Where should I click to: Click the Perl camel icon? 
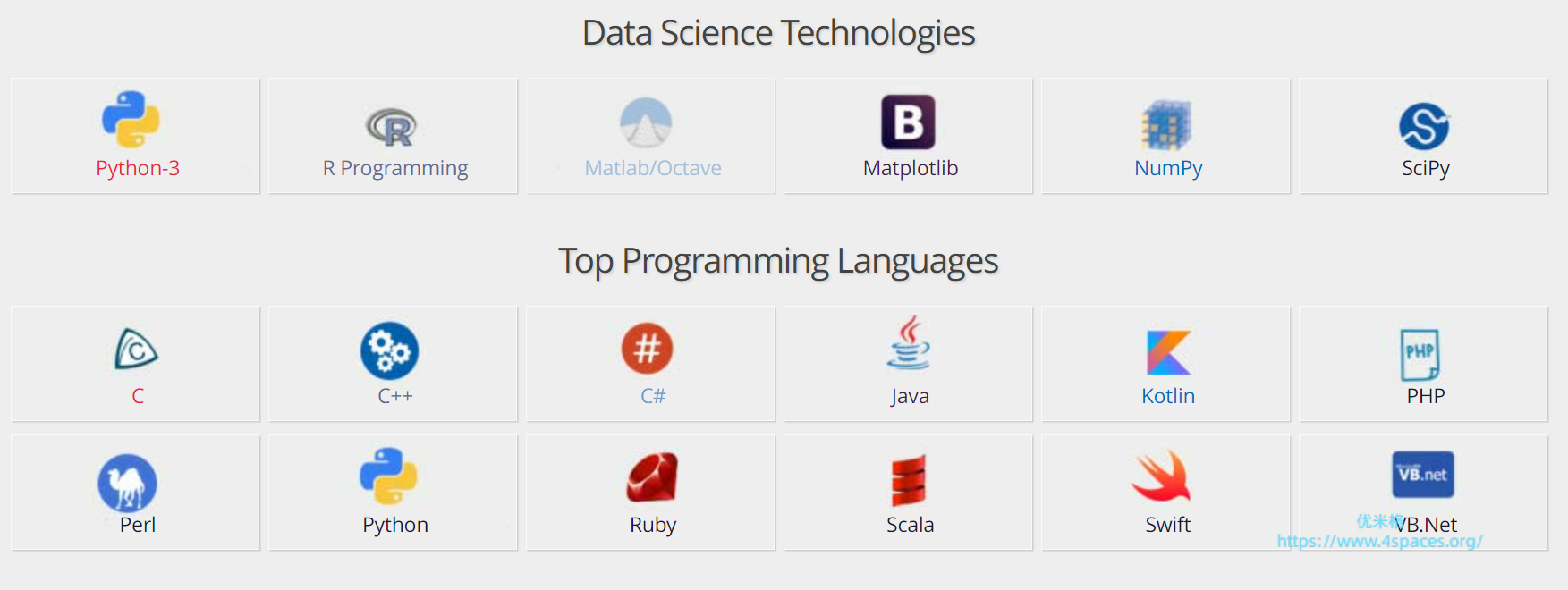click(x=128, y=483)
